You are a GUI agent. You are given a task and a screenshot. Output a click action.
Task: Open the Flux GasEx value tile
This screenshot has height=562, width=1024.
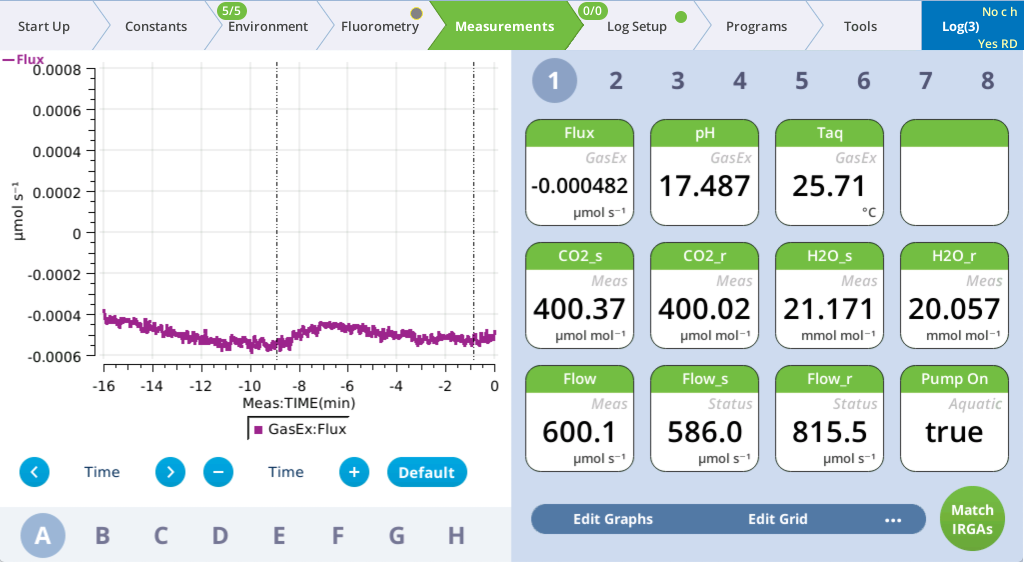point(579,173)
